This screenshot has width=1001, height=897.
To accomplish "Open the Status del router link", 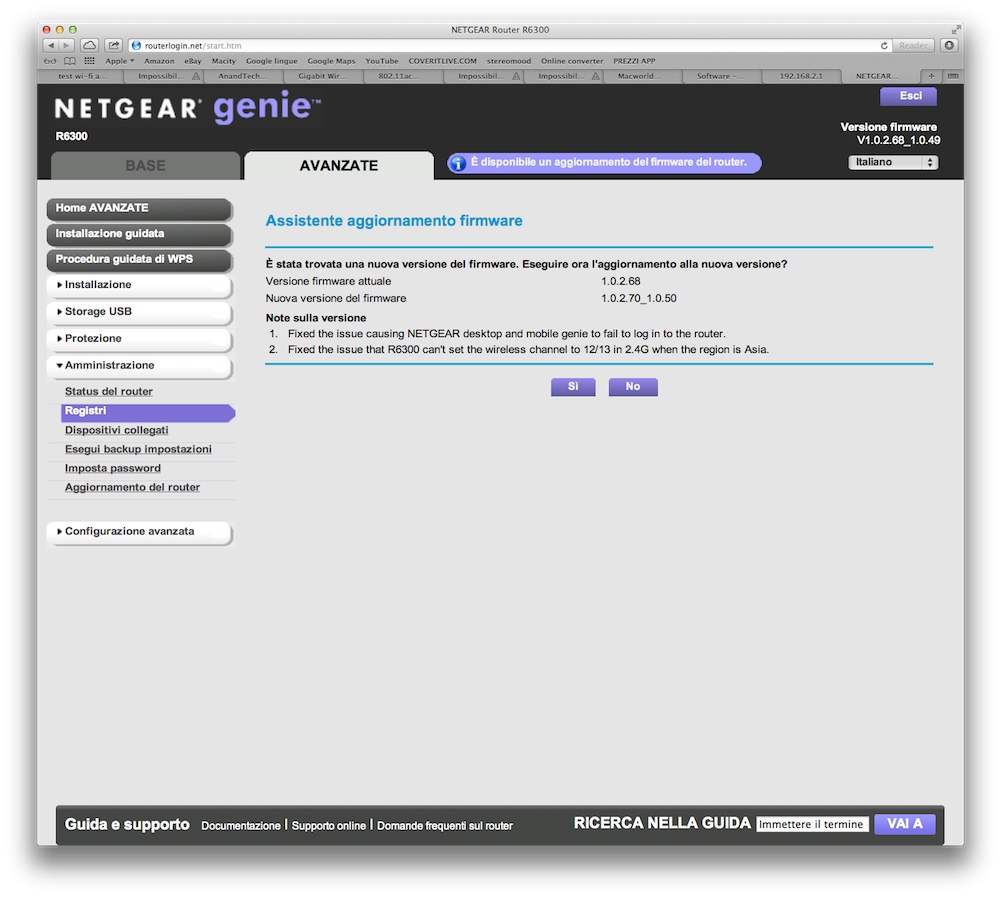I will pos(109,391).
